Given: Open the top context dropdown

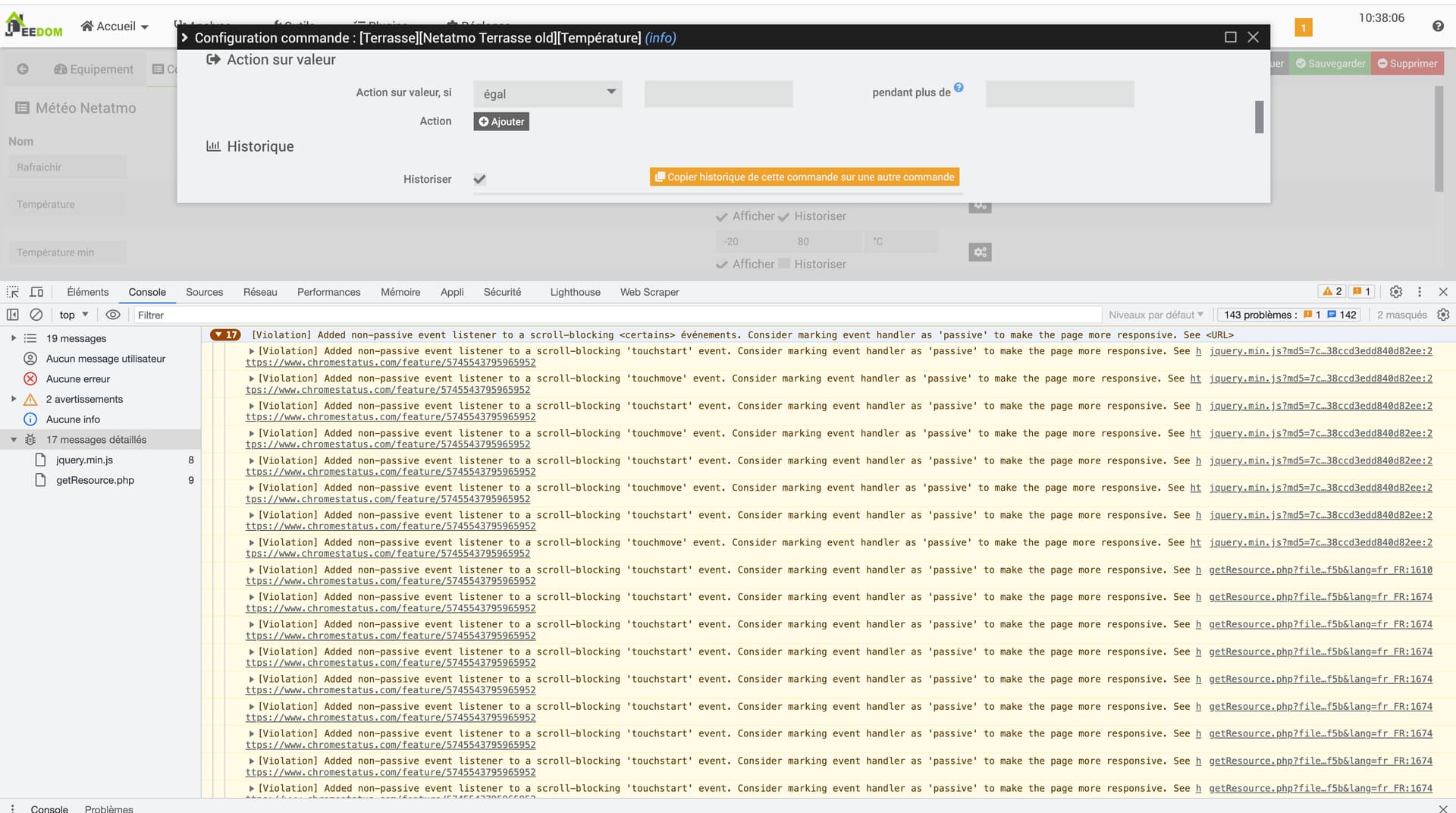Looking at the screenshot, I should pyautogui.click(x=74, y=315).
